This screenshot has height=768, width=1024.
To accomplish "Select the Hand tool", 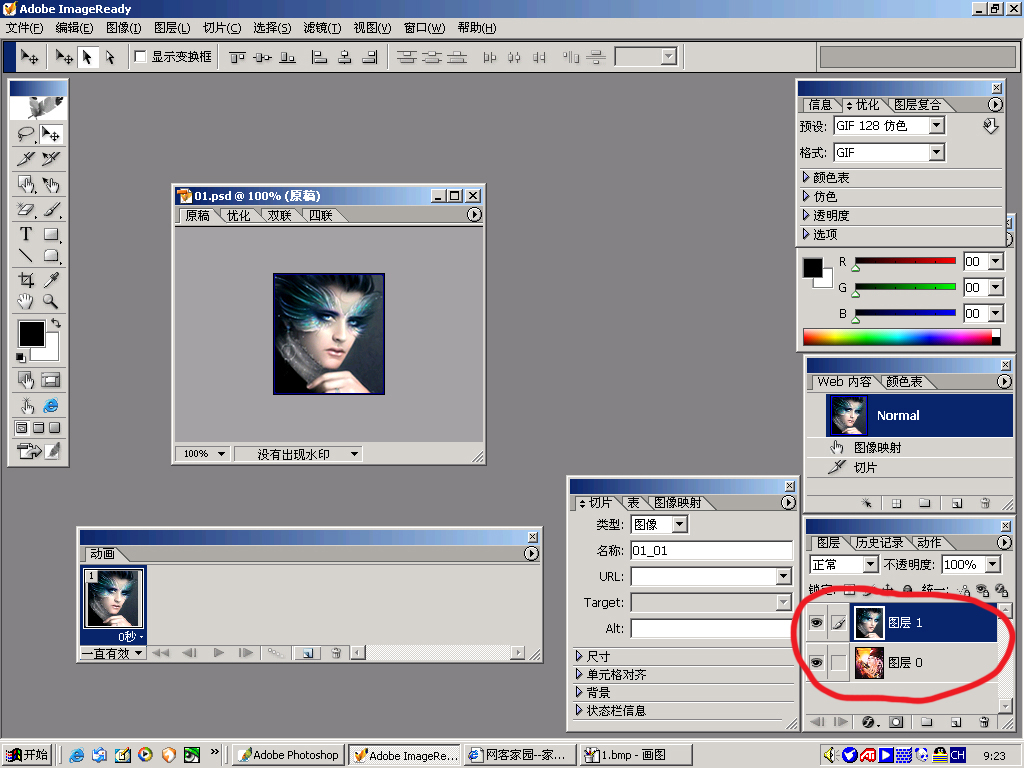I will (26, 301).
